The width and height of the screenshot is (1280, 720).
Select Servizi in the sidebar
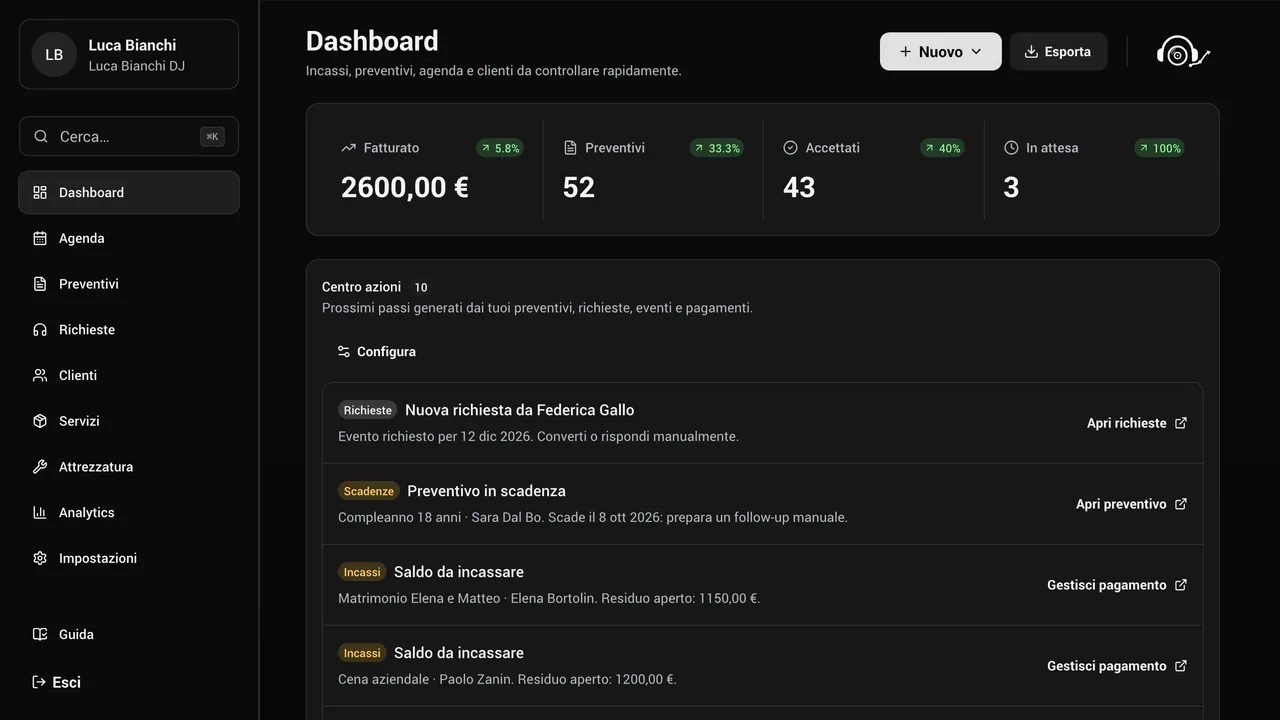pos(129,421)
